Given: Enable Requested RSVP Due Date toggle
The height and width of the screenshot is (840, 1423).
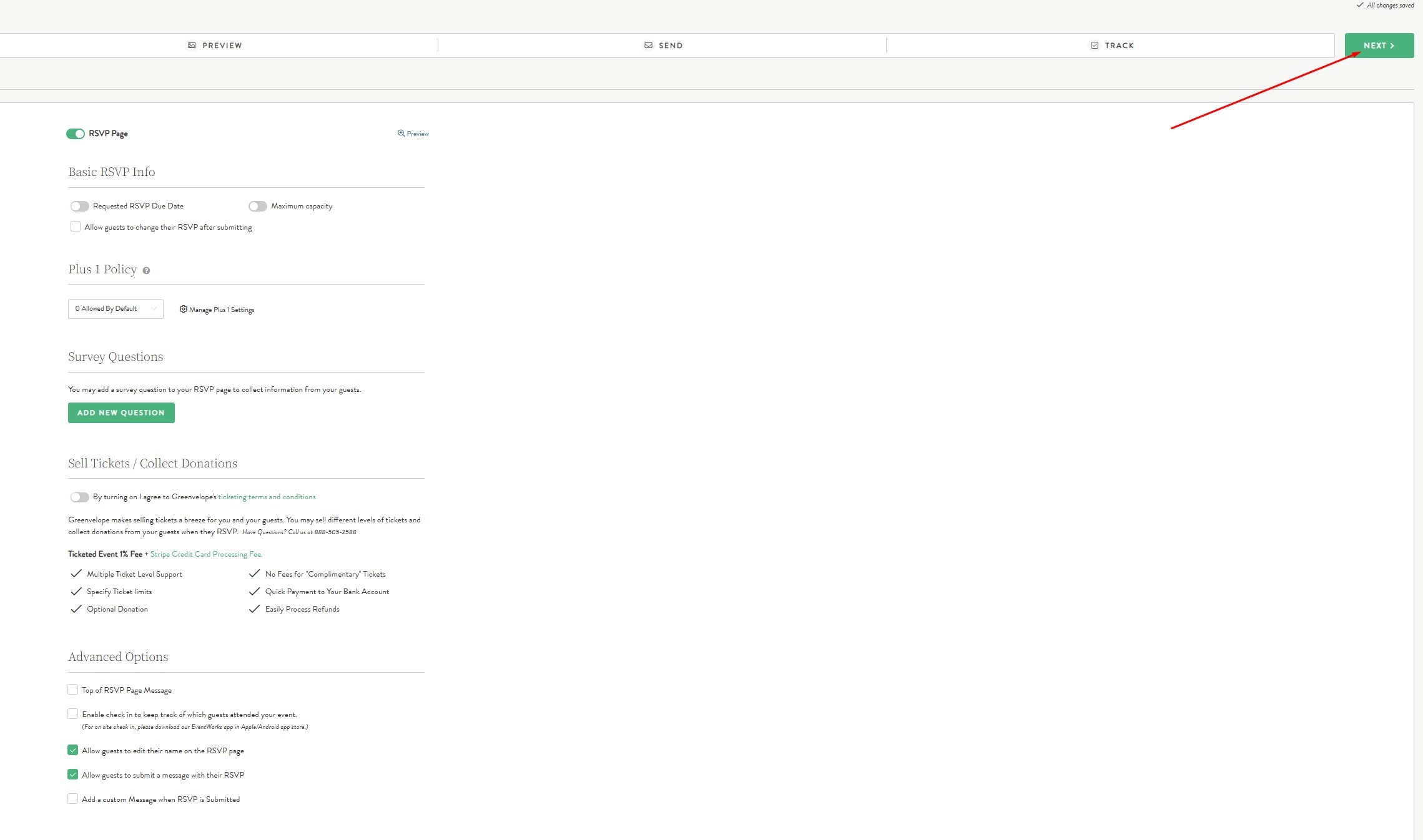Looking at the screenshot, I should pyautogui.click(x=79, y=206).
